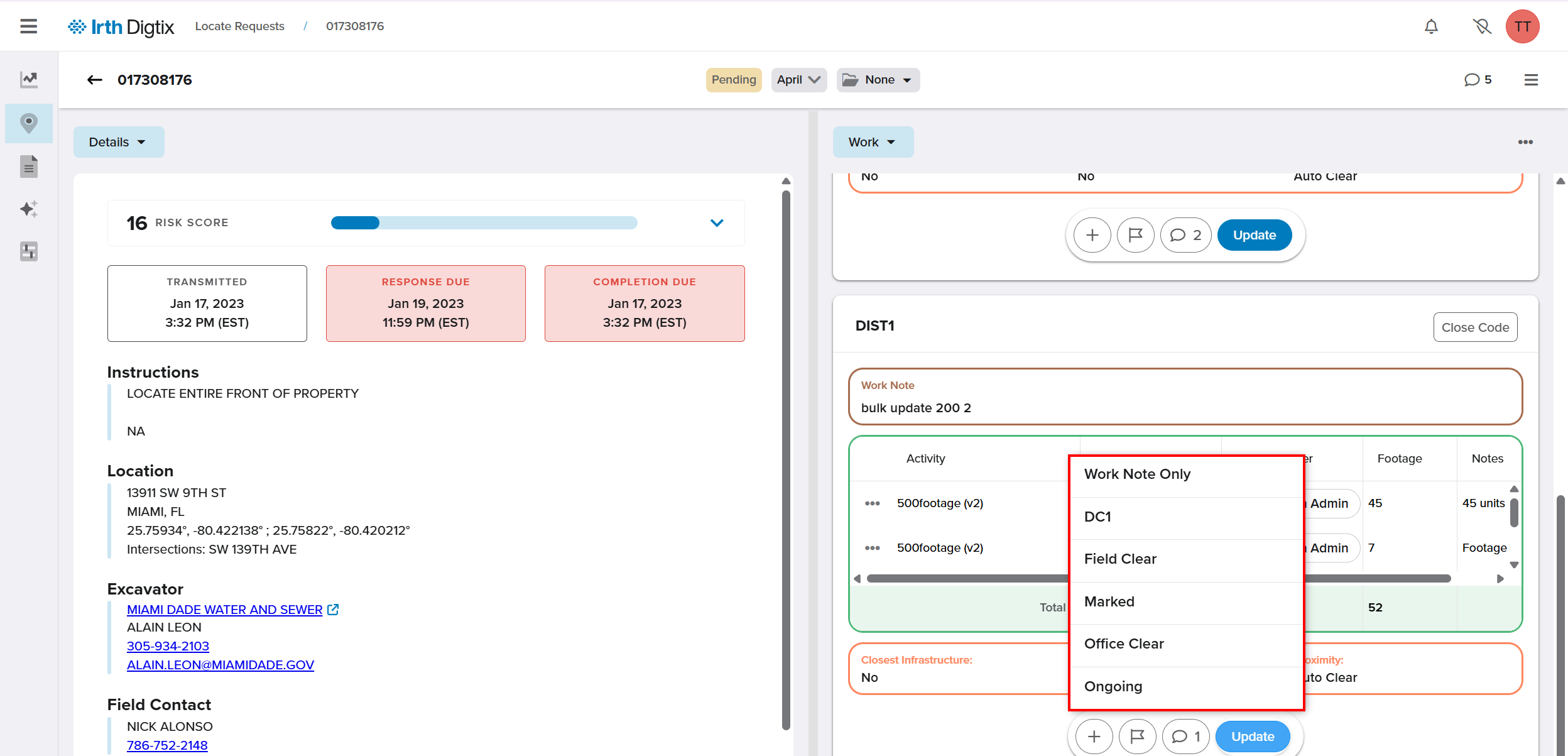Screen dimensions: 1568x756
Task: Choose Office Clear menu option
Action: (1124, 644)
